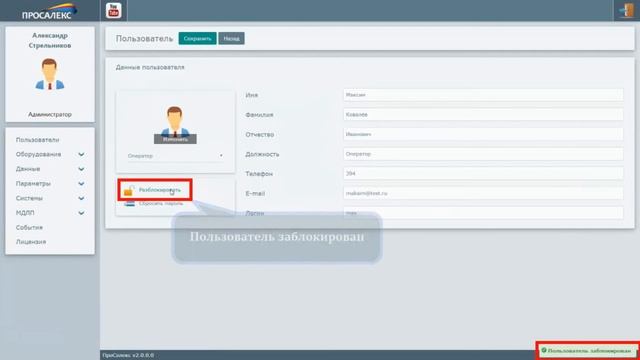Click the status notification at bottom right
Viewport: 640px width, 360px height.
click(x=588, y=351)
